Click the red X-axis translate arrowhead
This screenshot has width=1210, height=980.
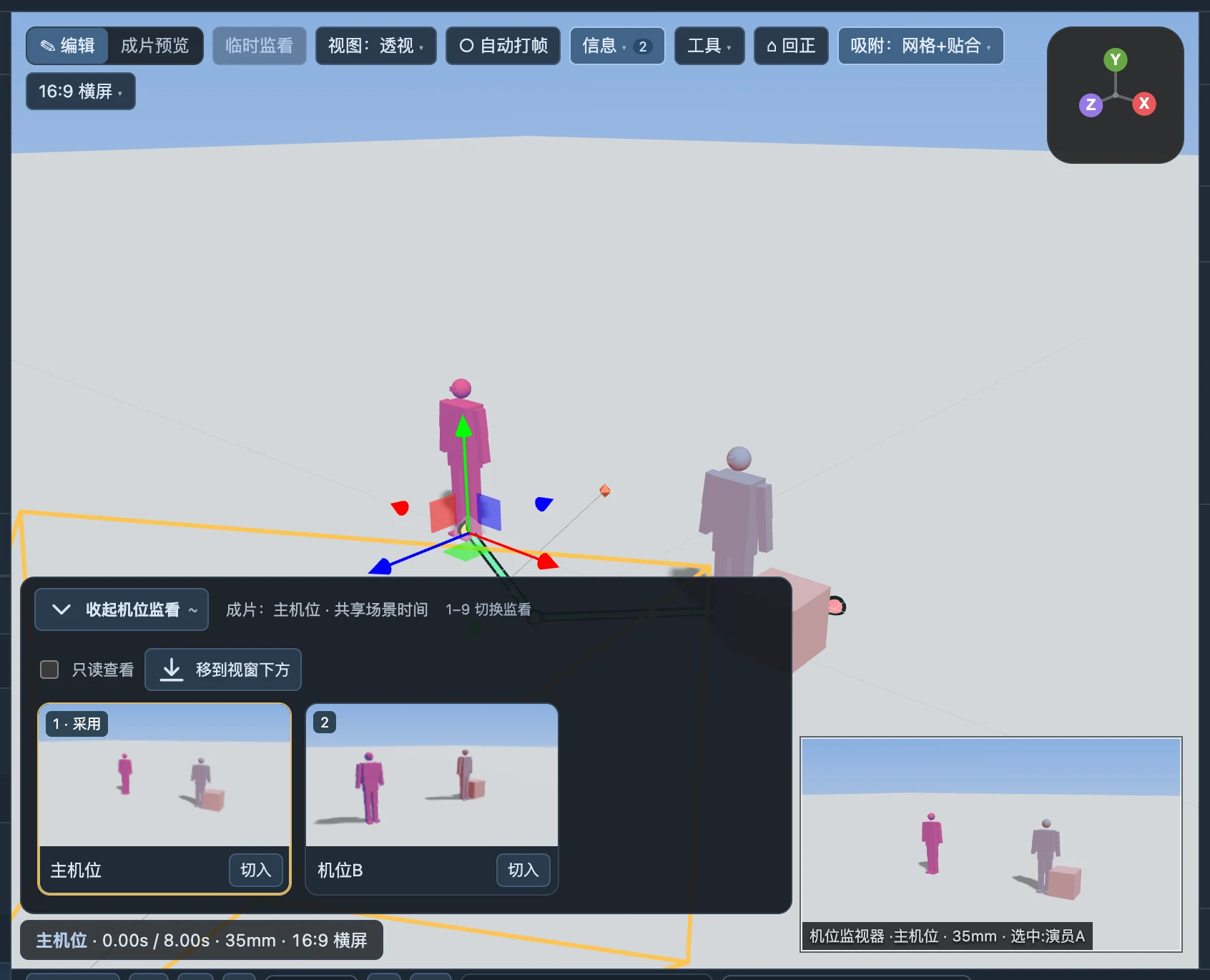coord(547,562)
